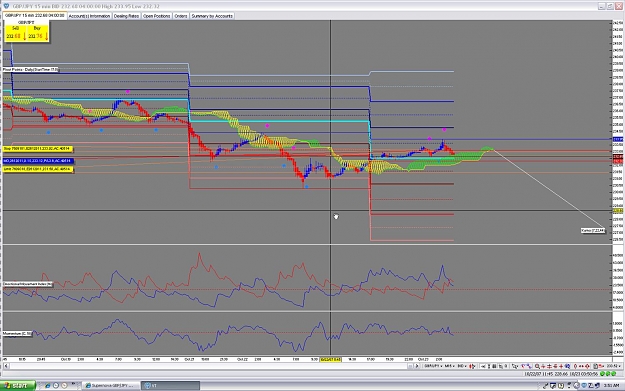Select the cursor pointer tool in toolbar
Viewport: 625px width, 391px height.
(x=515, y=366)
